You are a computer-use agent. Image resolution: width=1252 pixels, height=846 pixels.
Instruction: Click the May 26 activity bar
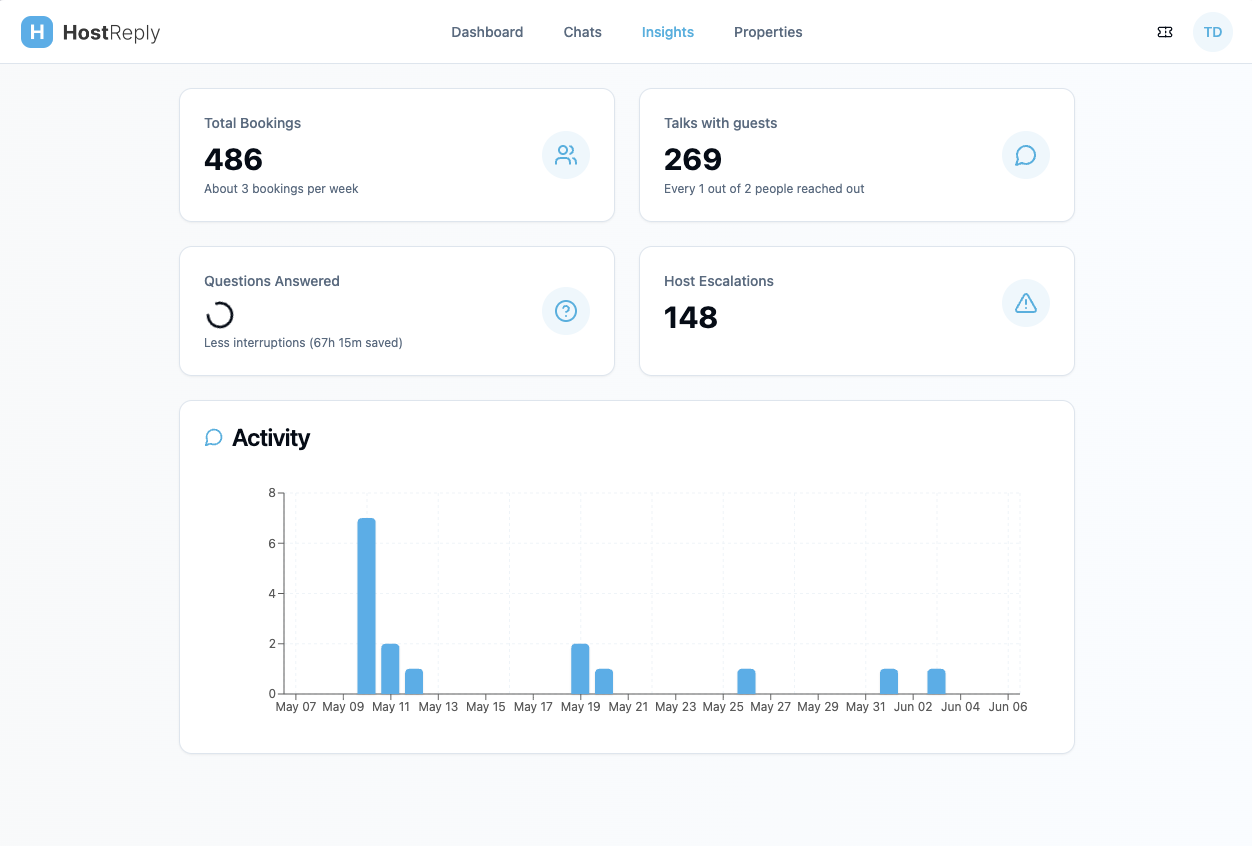coord(746,681)
